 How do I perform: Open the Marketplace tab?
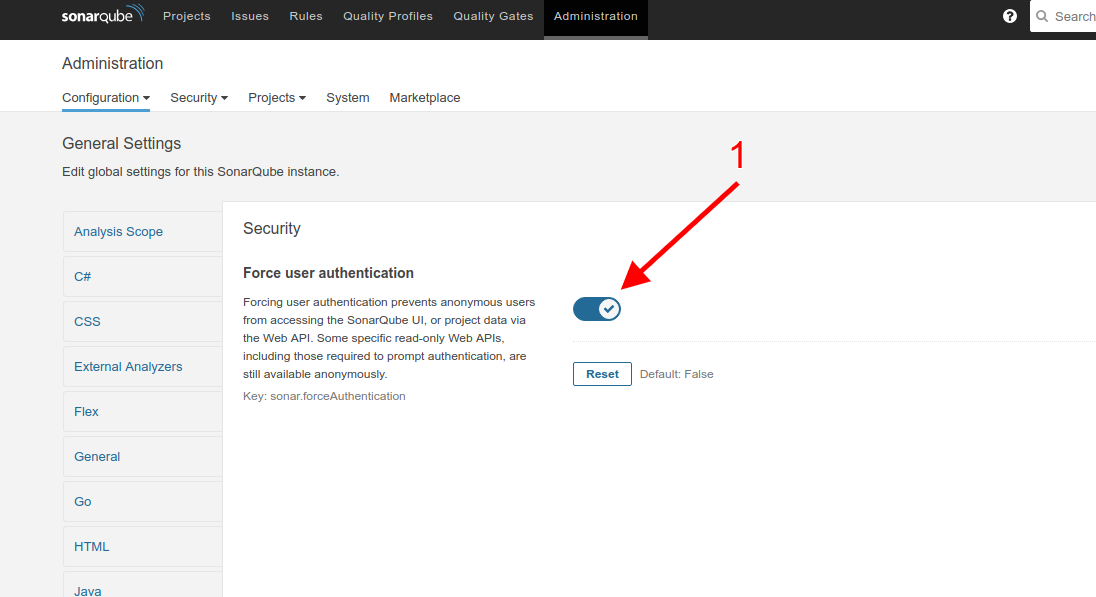(x=424, y=98)
